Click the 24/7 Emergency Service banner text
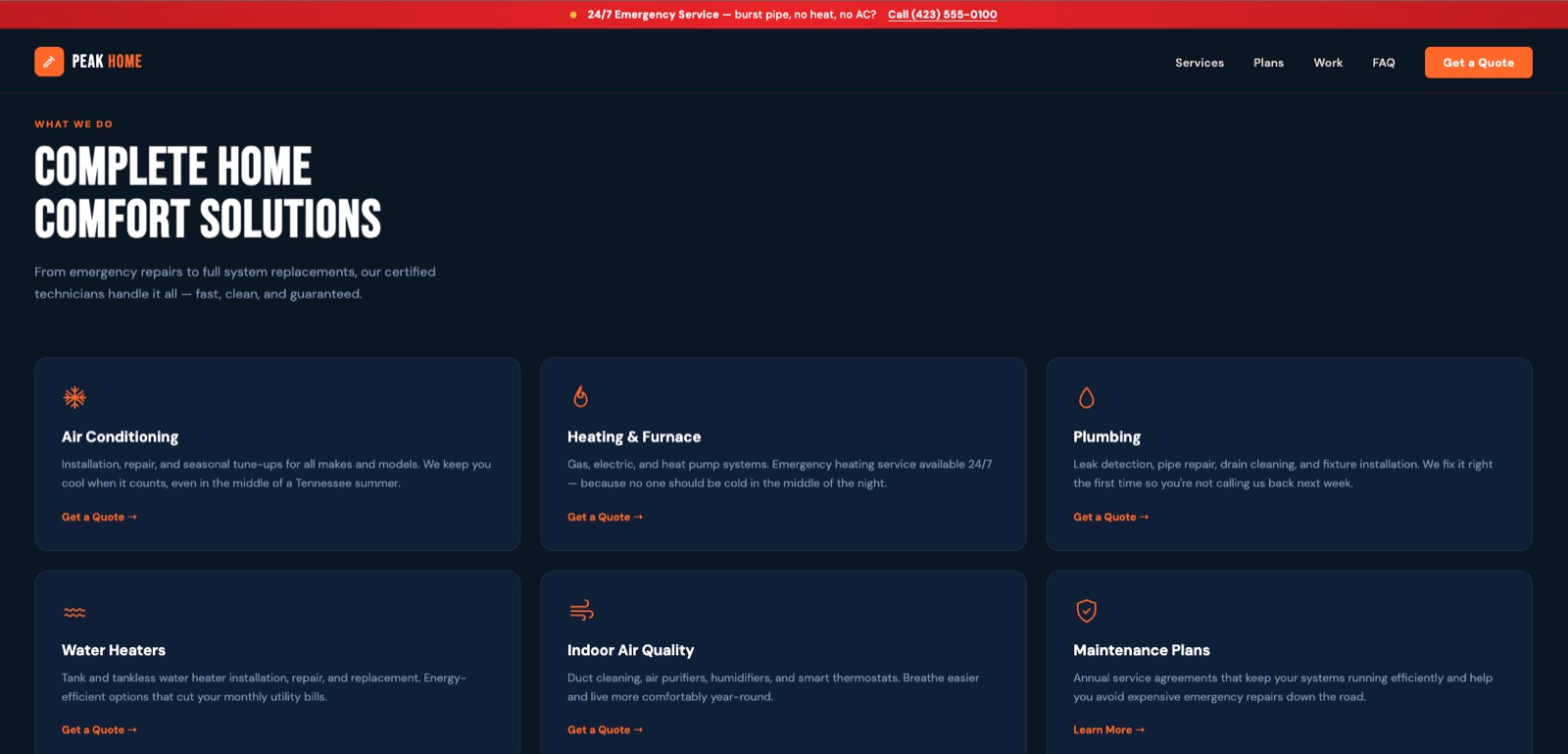Image resolution: width=1568 pixels, height=754 pixels. 732,15
